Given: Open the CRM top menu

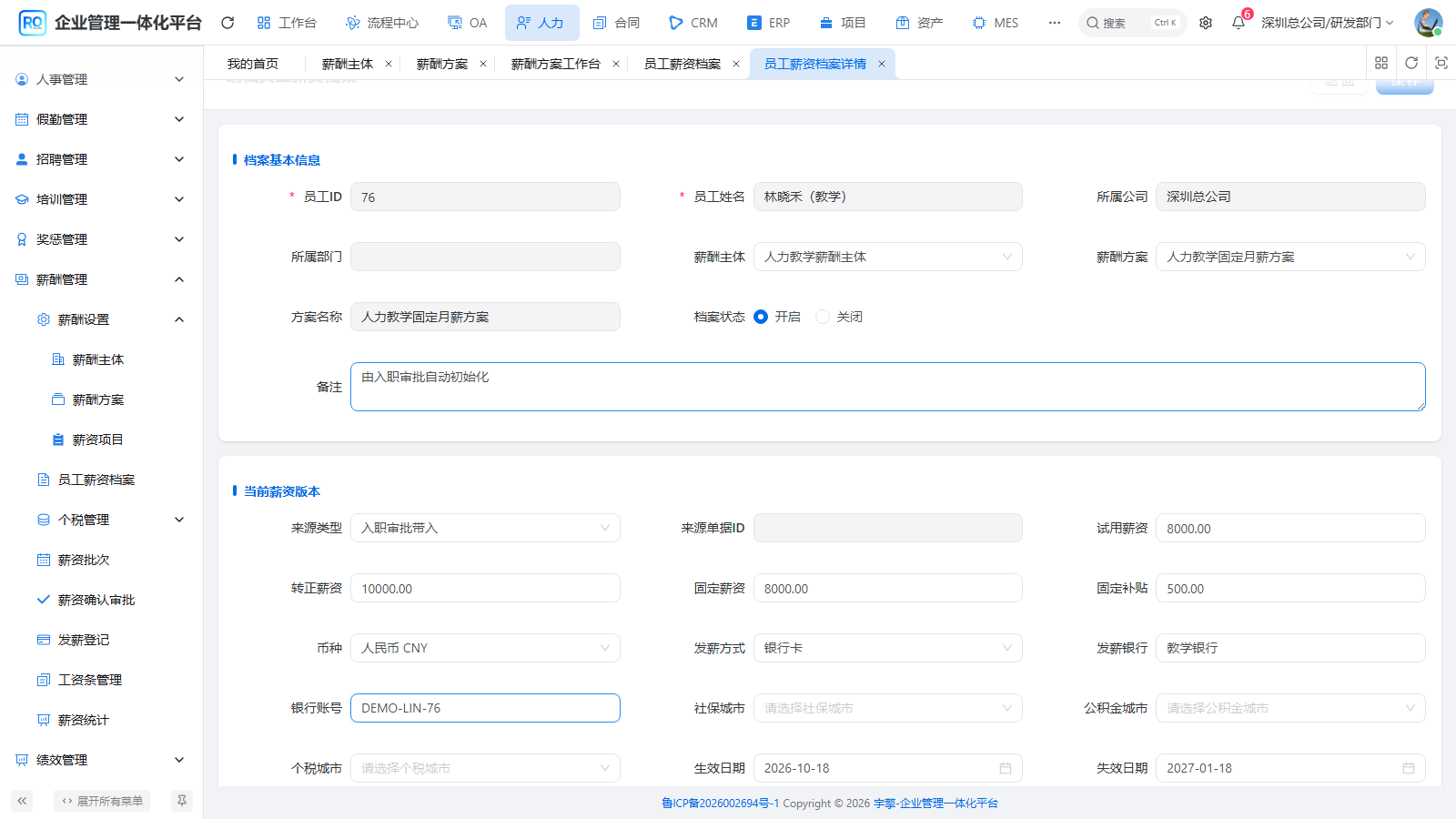Looking at the screenshot, I should (x=693, y=23).
